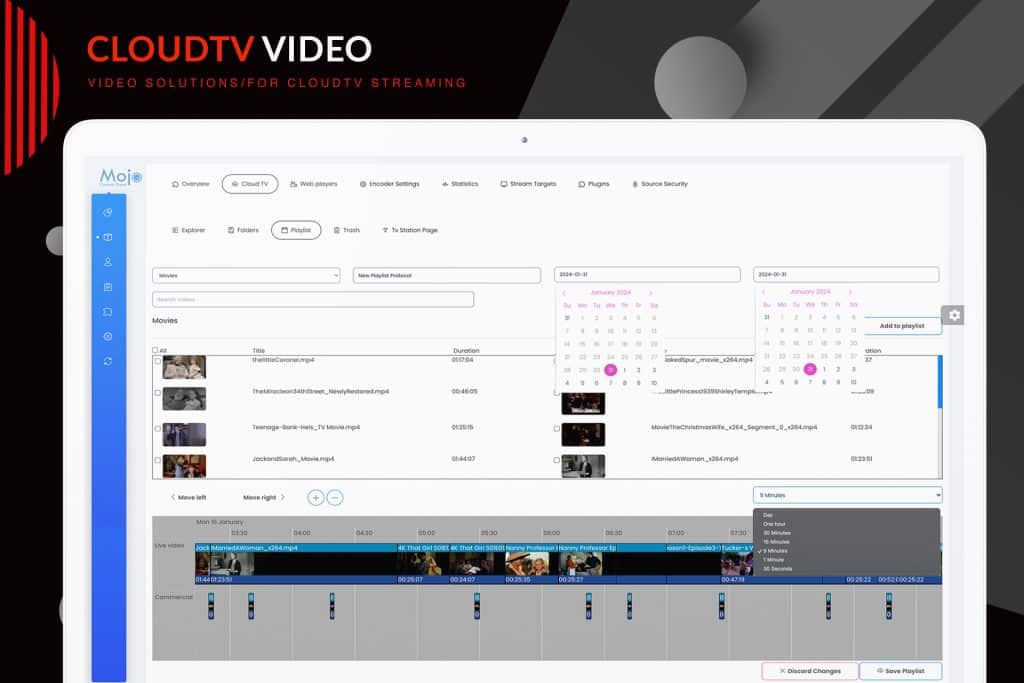The width and height of the screenshot is (1024, 683).
Task: Choose Day in the zoom list
Action: tap(767, 515)
